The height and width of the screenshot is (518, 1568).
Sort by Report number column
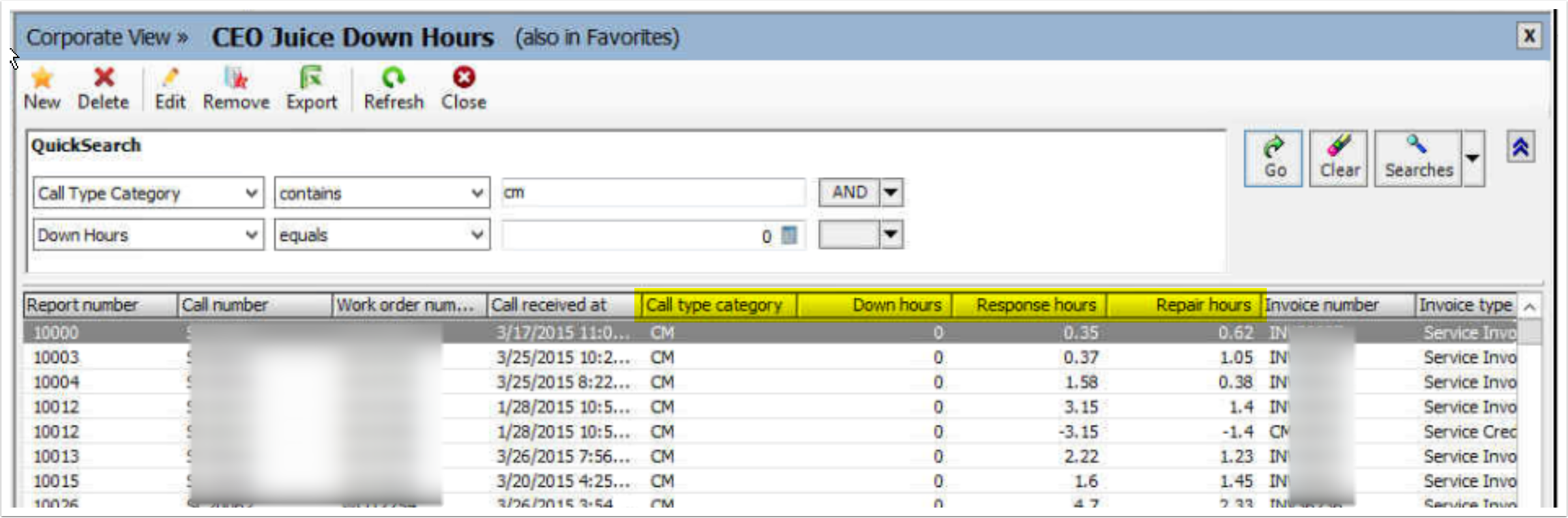coord(100,305)
